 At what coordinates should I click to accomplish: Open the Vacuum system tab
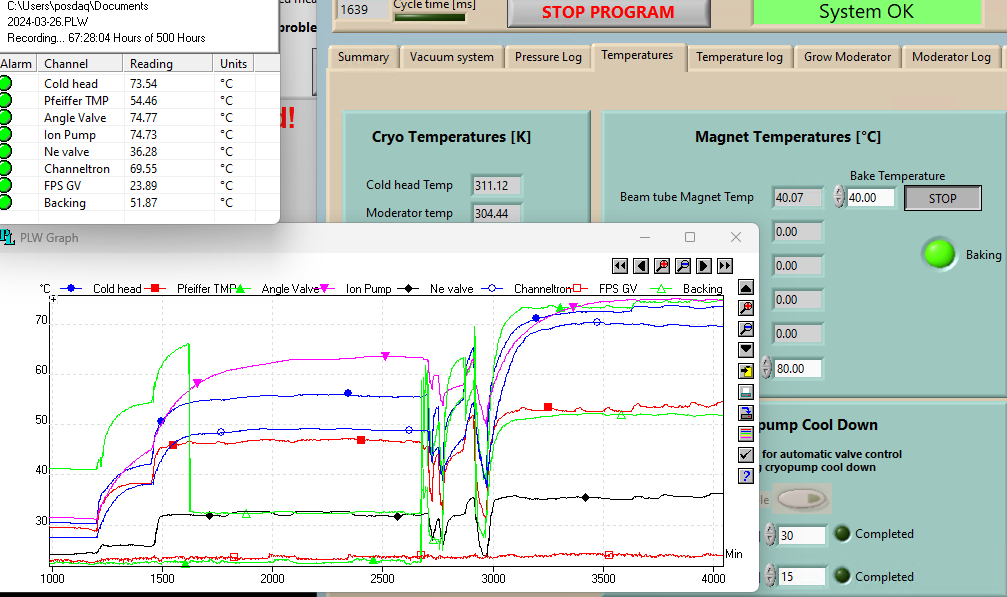(451, 57)
